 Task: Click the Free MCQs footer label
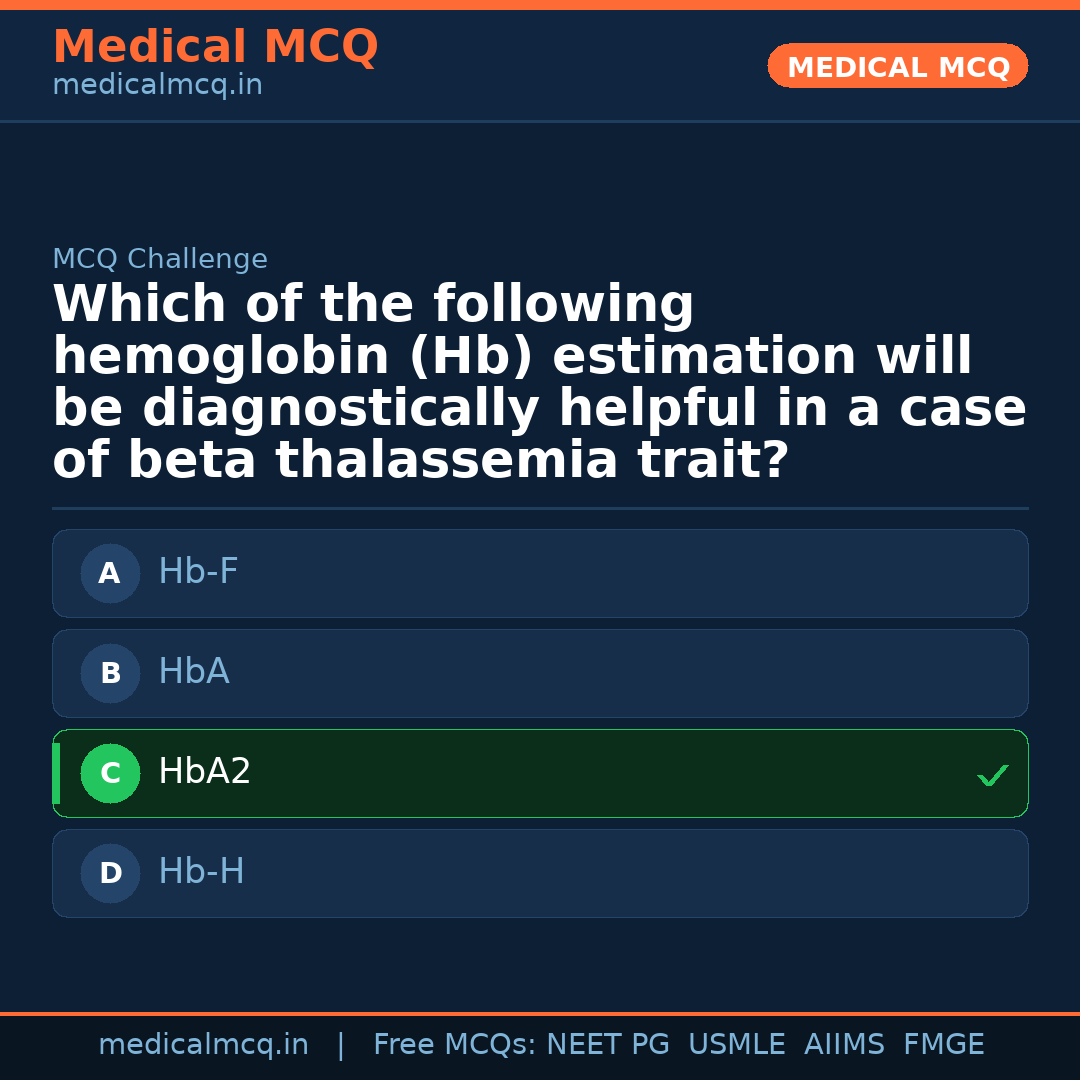point(455,1045)
